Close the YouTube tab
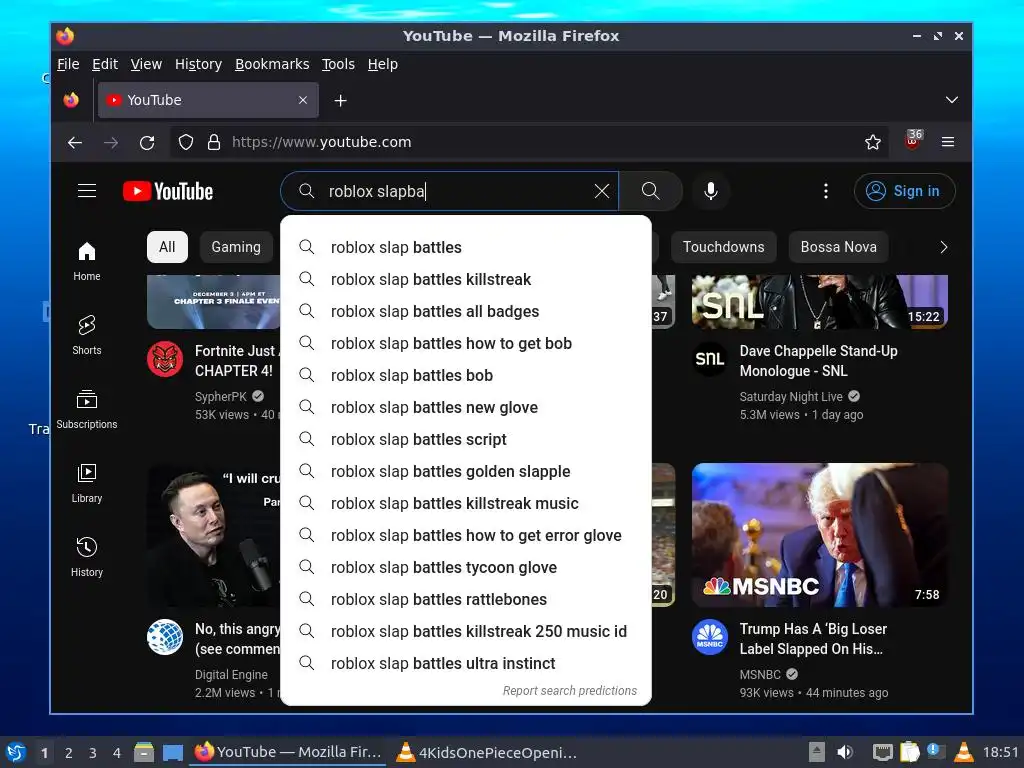 (x=303, y=100)
